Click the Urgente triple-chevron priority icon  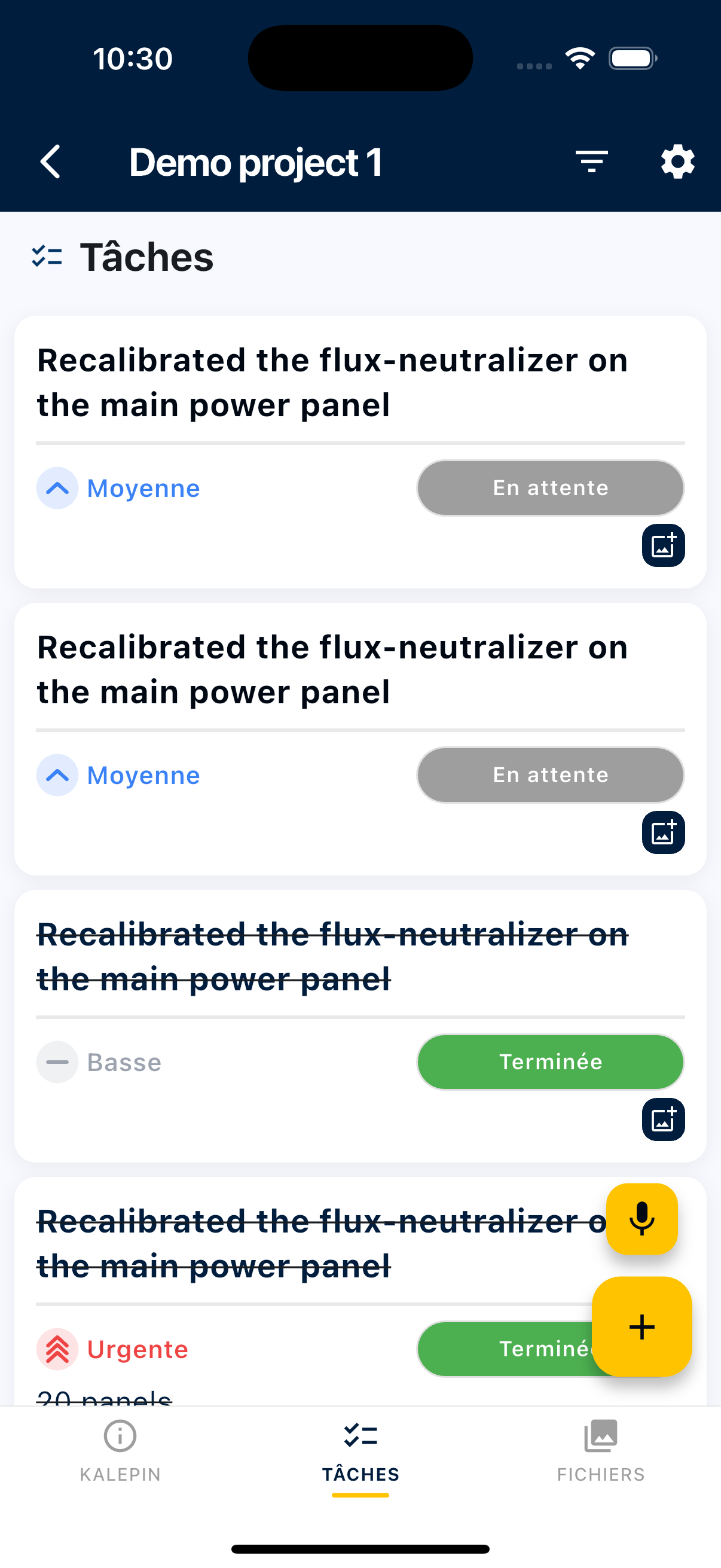57,1350
